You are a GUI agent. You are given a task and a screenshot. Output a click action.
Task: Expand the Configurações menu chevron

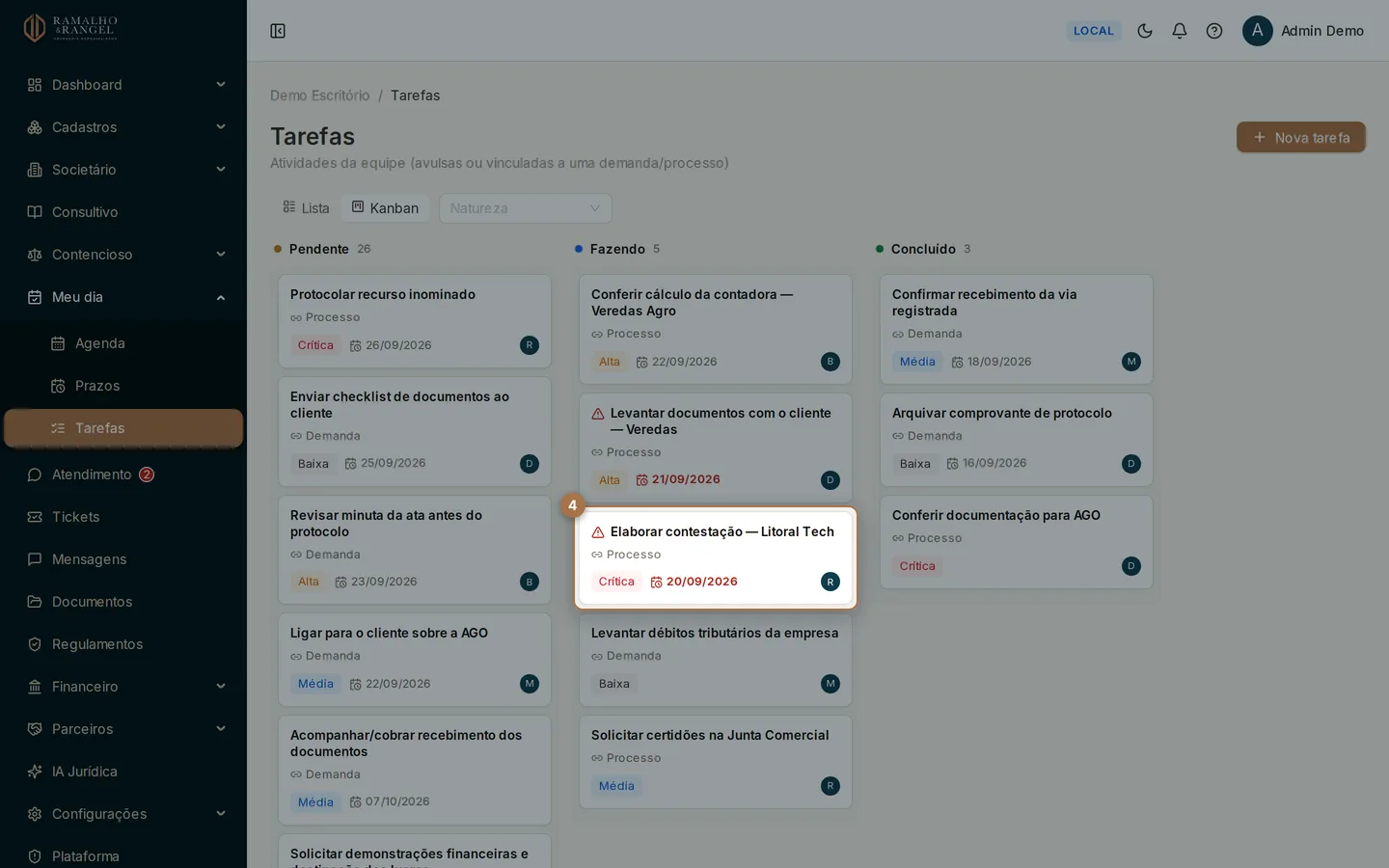tap(221, 814)
